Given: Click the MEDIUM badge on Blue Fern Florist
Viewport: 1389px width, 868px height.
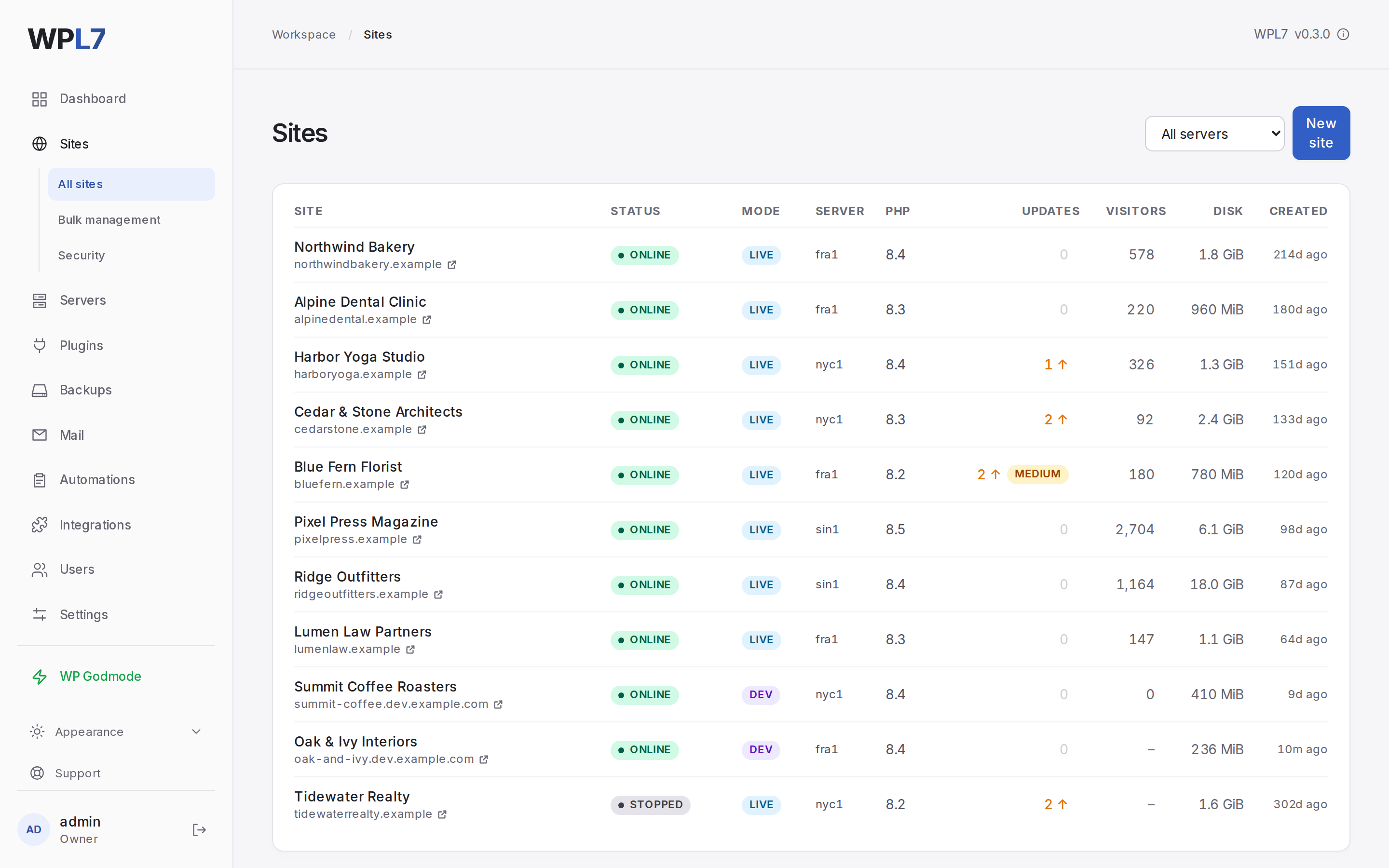Looking at the screenshot, I should coord(1037,474).
